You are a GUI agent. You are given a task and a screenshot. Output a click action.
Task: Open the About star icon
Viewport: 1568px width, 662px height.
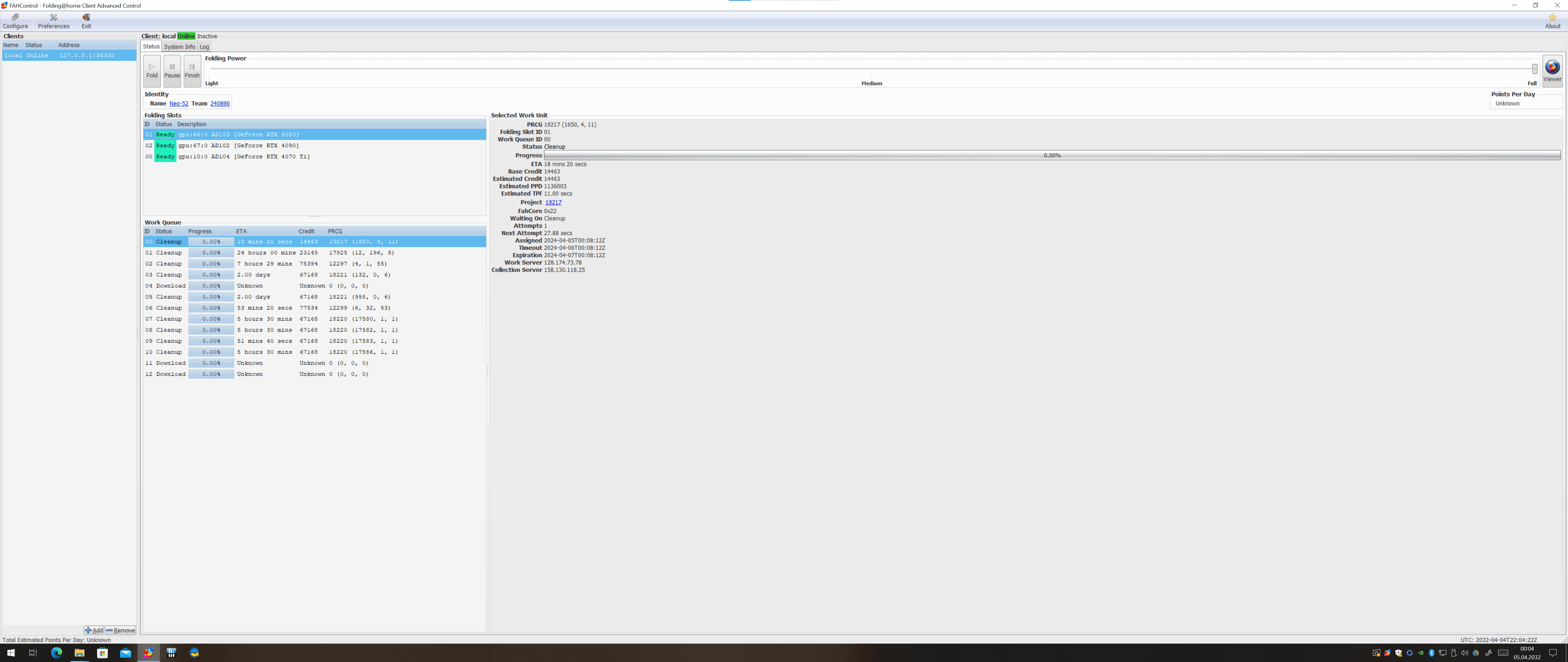tap(1552, 21)
